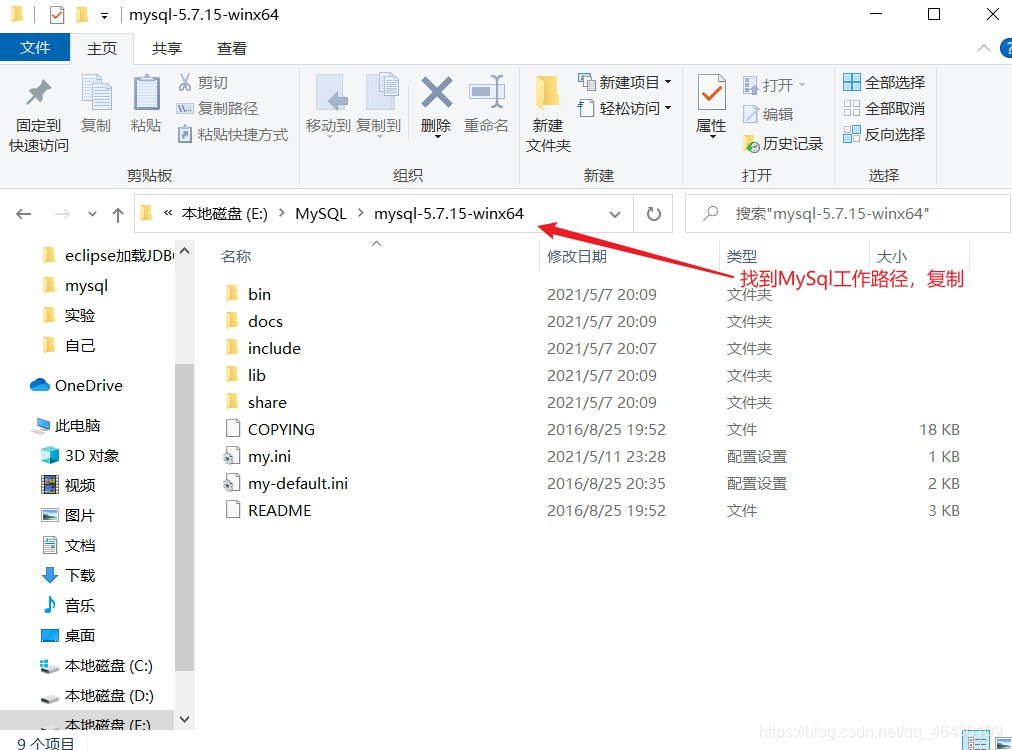Click the Rename (重命名) icon
This screenshot has width=1012, height=750.
(487, 92)
